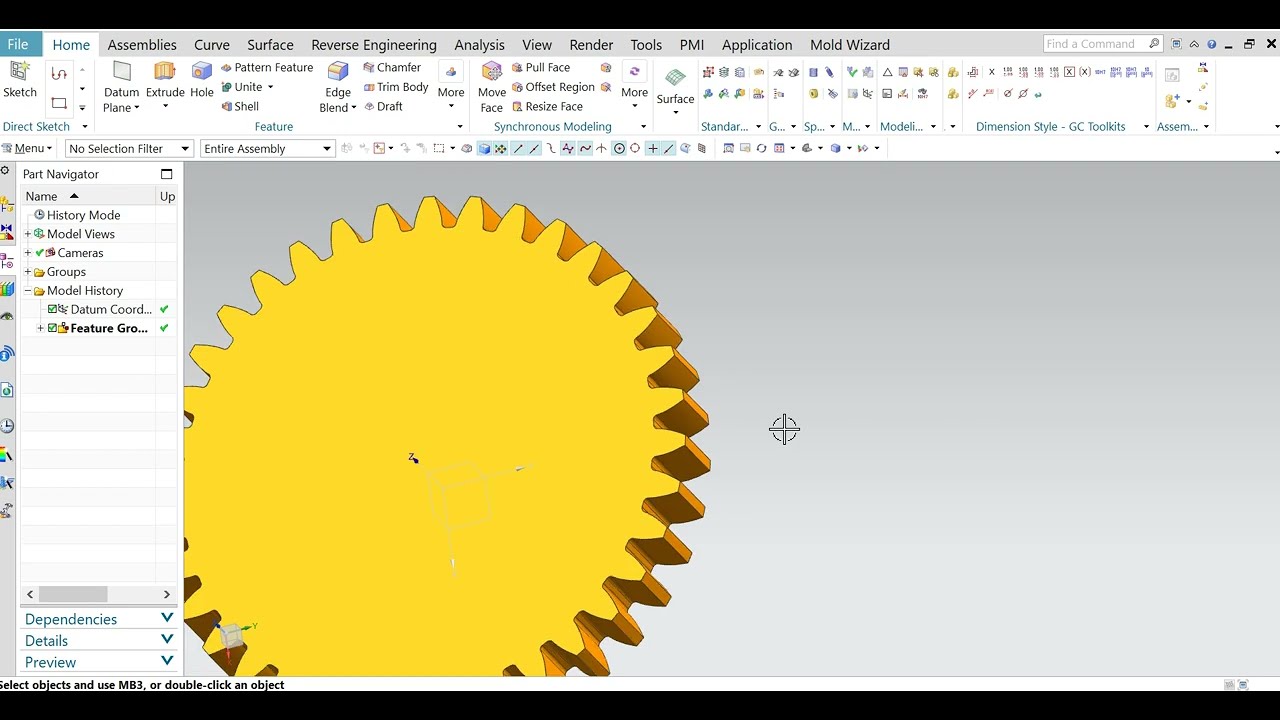Apply a Draft to faces
The height and width of the screenshot is (720, 1280).
point(383,107)
